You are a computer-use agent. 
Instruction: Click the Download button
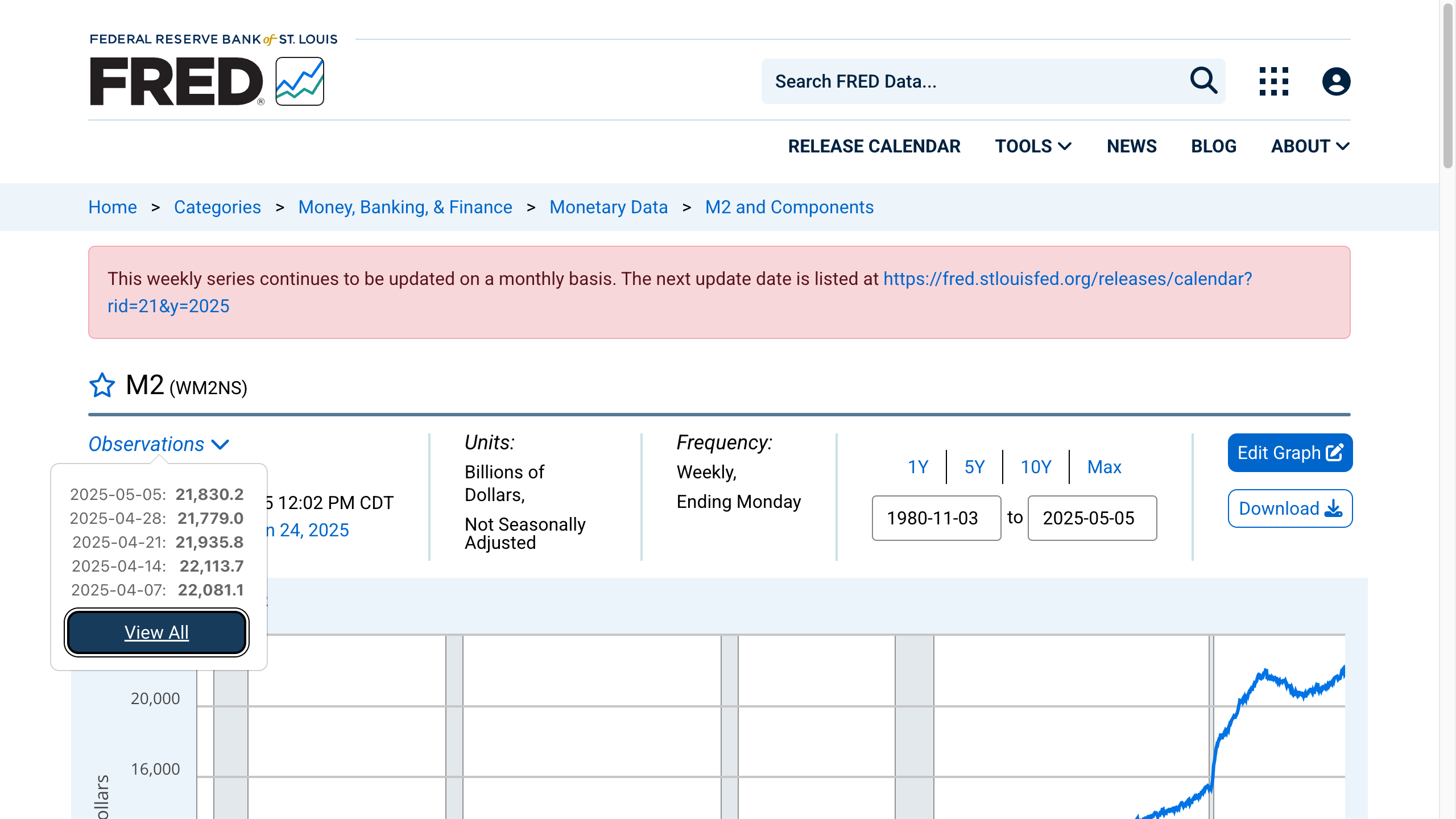pyautogui.click(x=1289, y=508)
